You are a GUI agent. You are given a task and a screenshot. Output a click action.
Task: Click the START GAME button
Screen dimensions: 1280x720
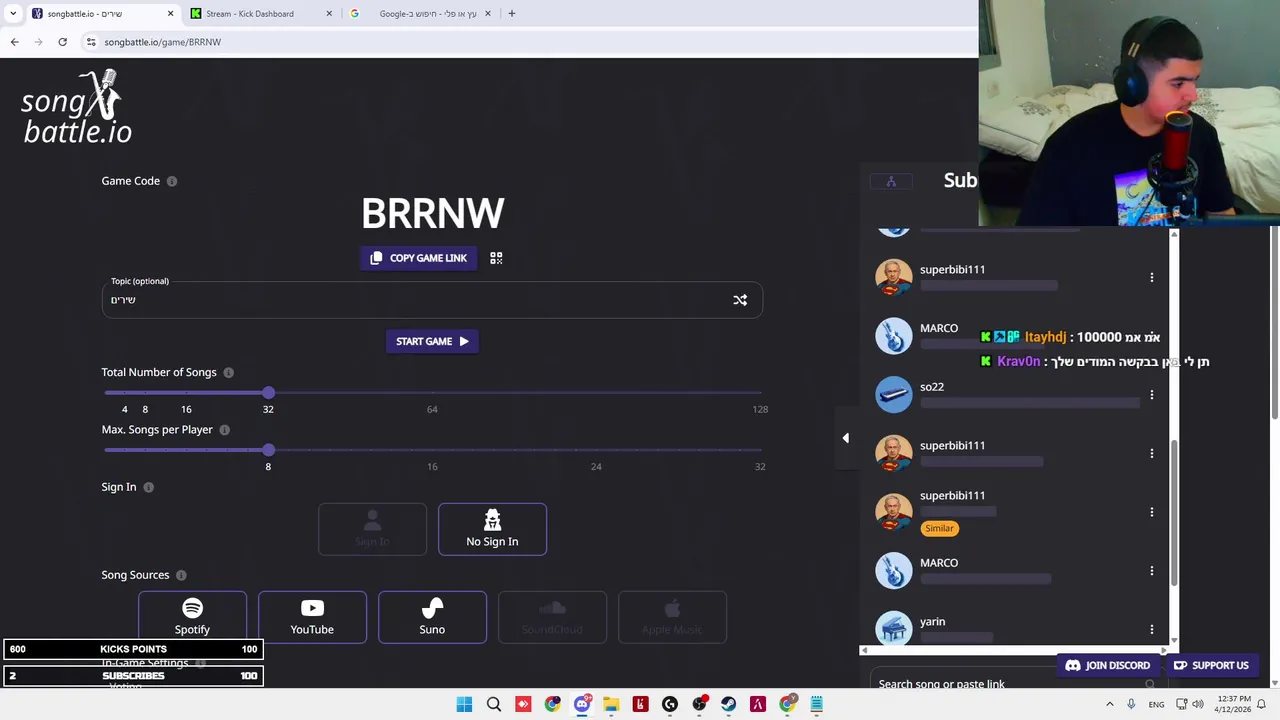click(432, 341)
